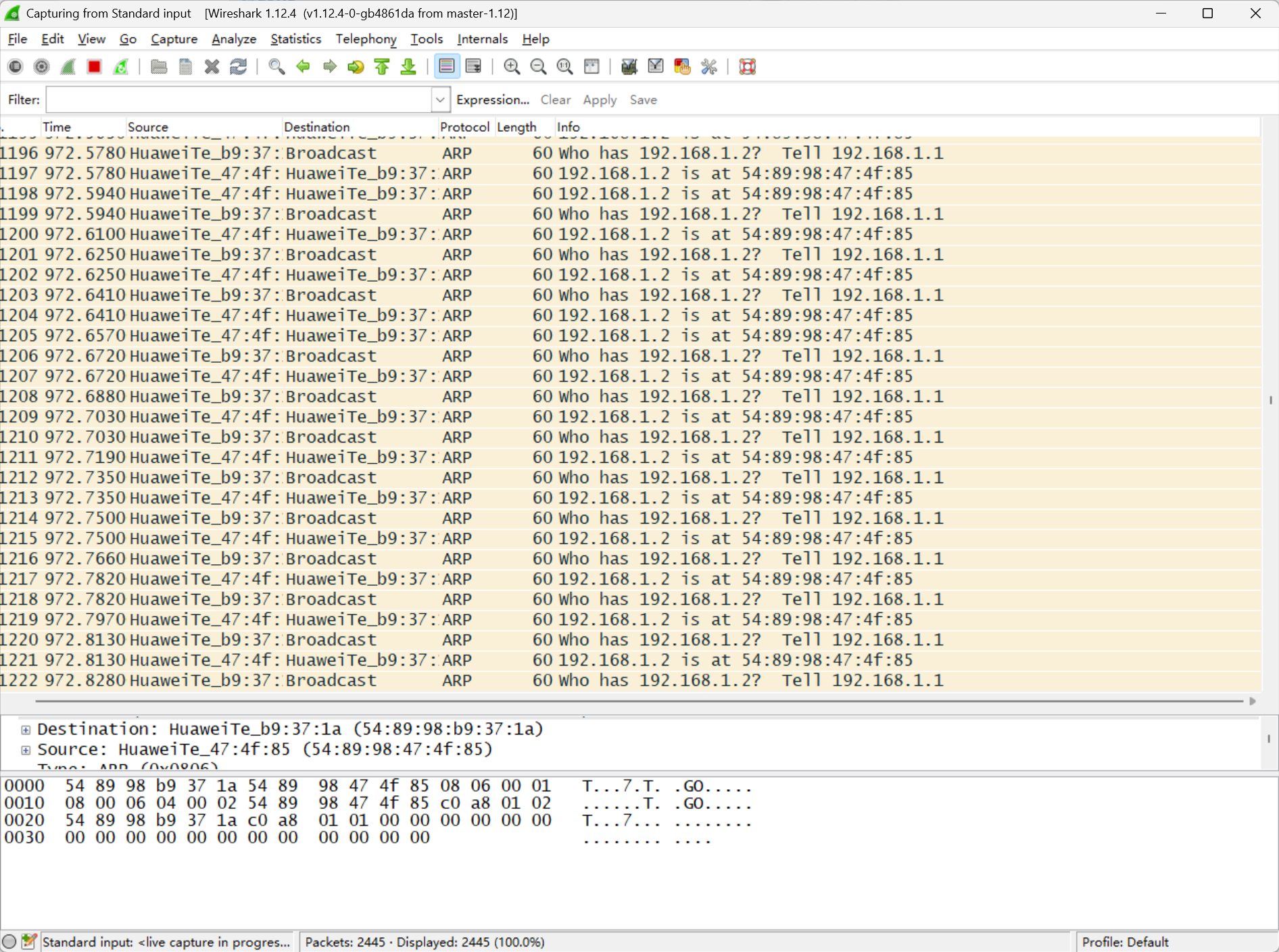Zoom out of packet text
This screenshot has width=1279, height=952.
point(538,66)
